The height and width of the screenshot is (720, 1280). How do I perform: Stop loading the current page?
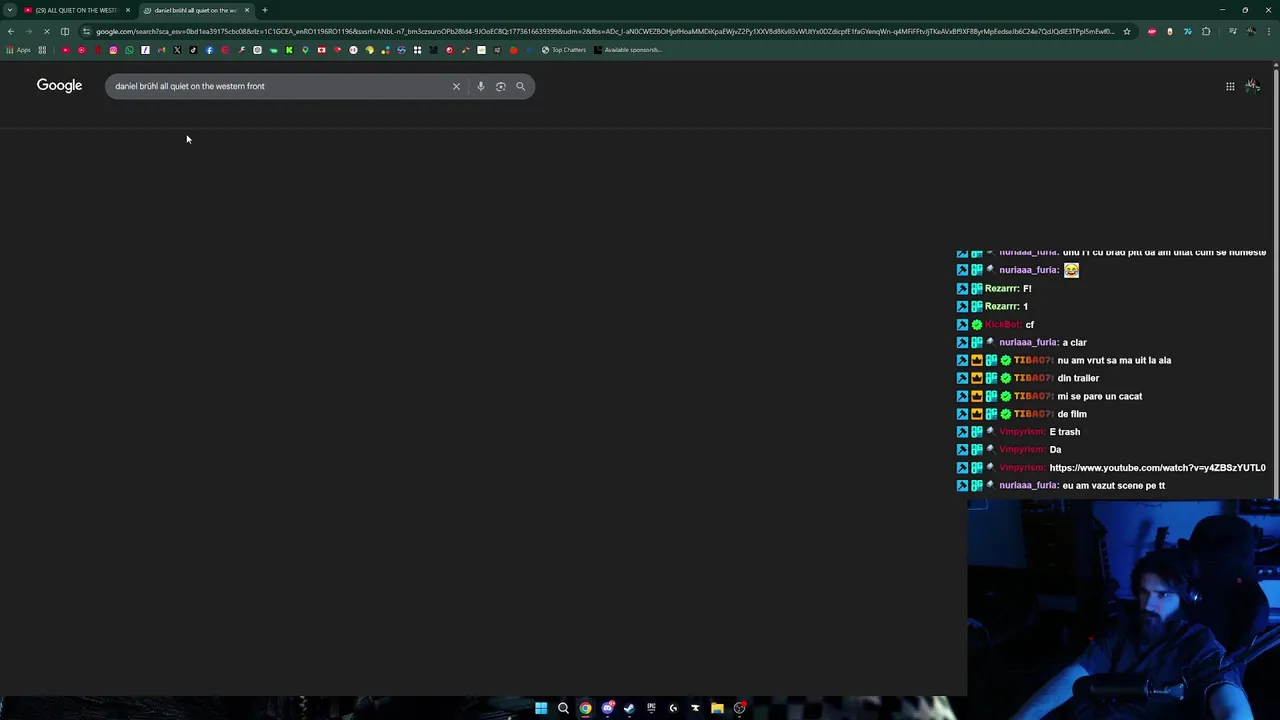[x=46, y=31]
